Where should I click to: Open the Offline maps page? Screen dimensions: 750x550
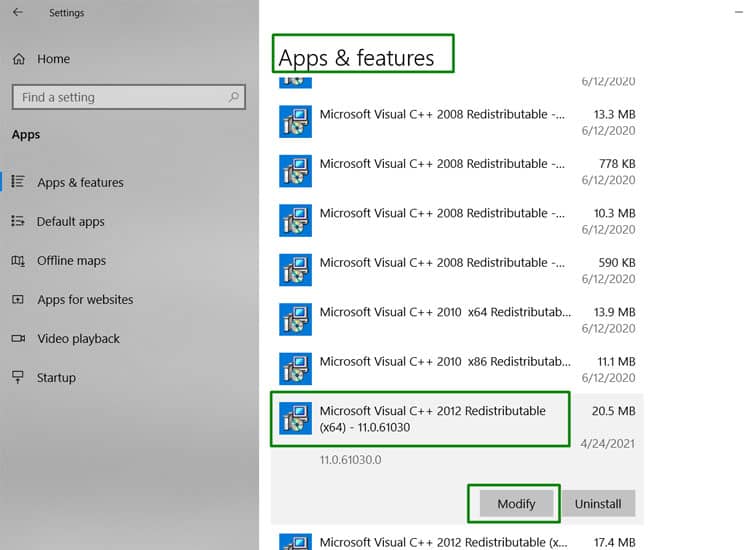[71, 261]
